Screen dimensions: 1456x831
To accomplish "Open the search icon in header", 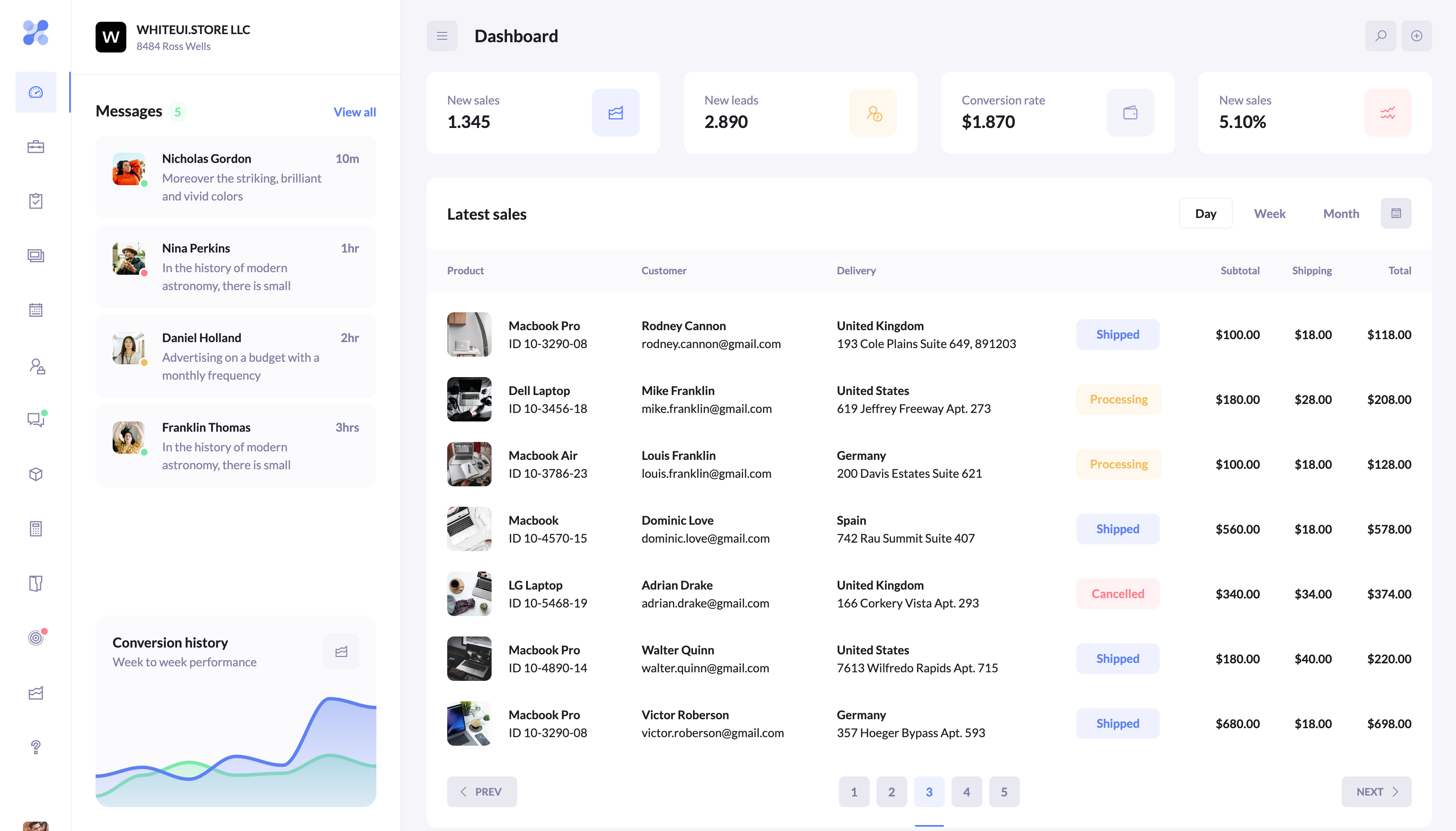I will pos(1380,36).
